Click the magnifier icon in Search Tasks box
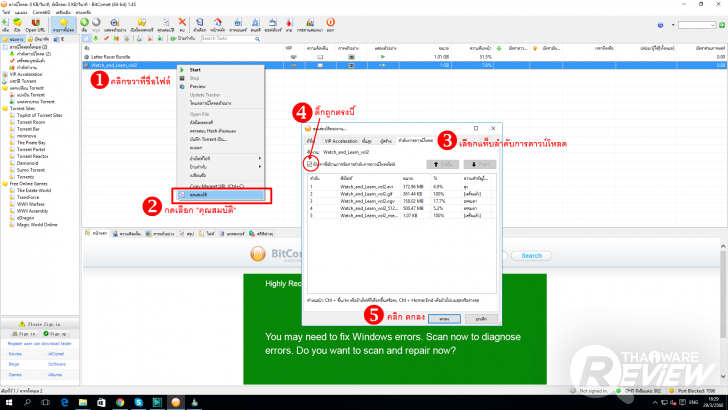This screenshot has height=410, width=728. [x=257, y=39]
